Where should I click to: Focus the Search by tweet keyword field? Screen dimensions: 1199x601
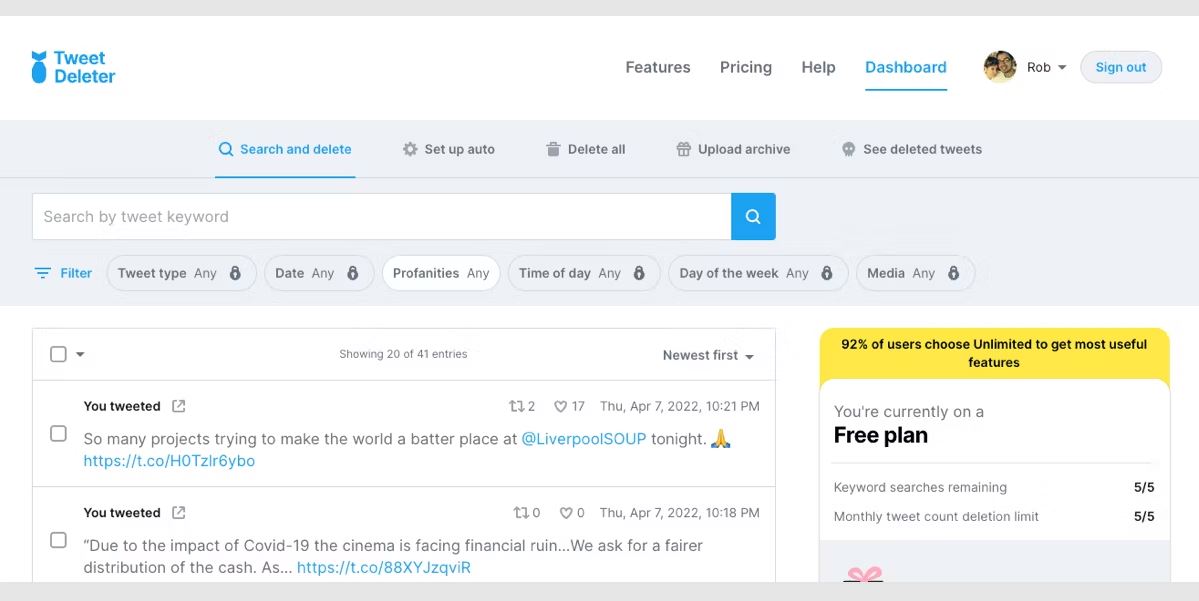point(382,216)
